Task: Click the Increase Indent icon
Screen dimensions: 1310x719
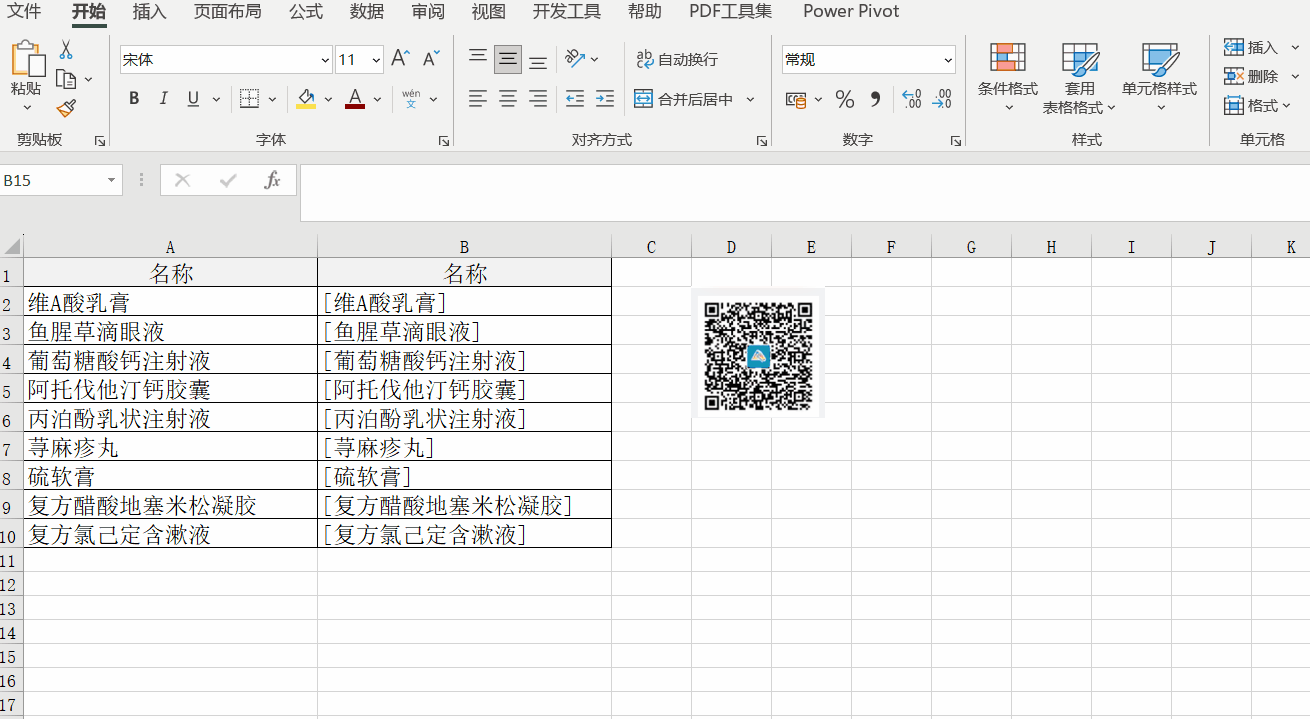Action: pyautogui.click(x=605, y=98)
